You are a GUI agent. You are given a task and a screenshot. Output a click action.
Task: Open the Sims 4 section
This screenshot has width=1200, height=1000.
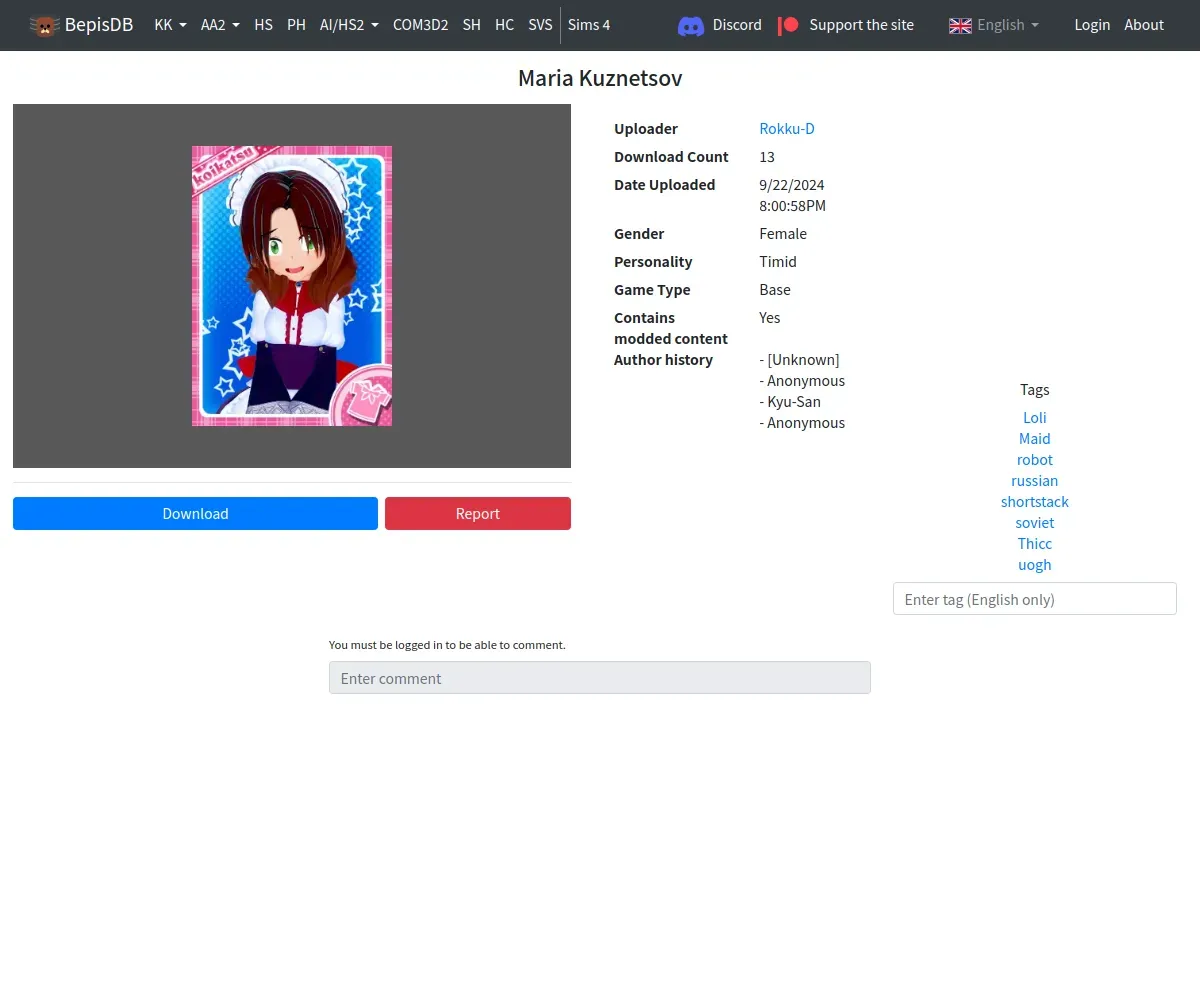589,25
